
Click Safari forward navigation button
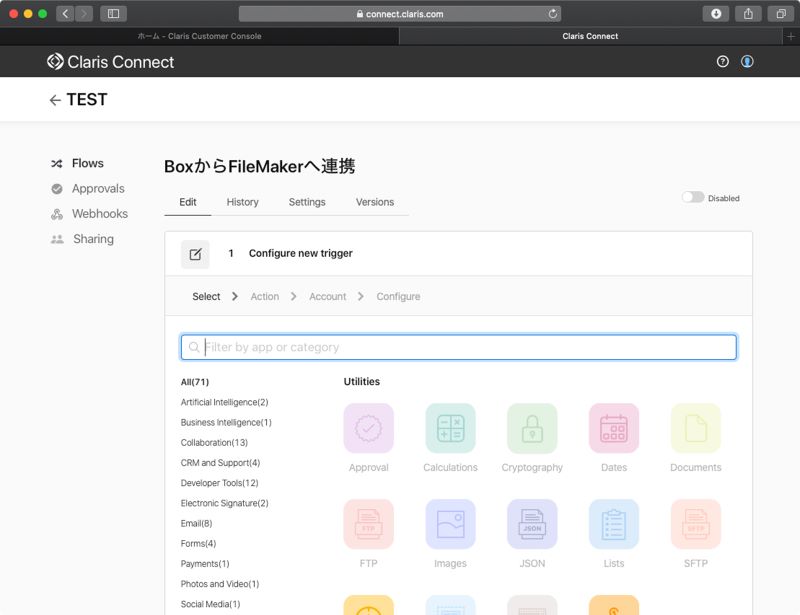pyautogui.click(x=84, y=14)
